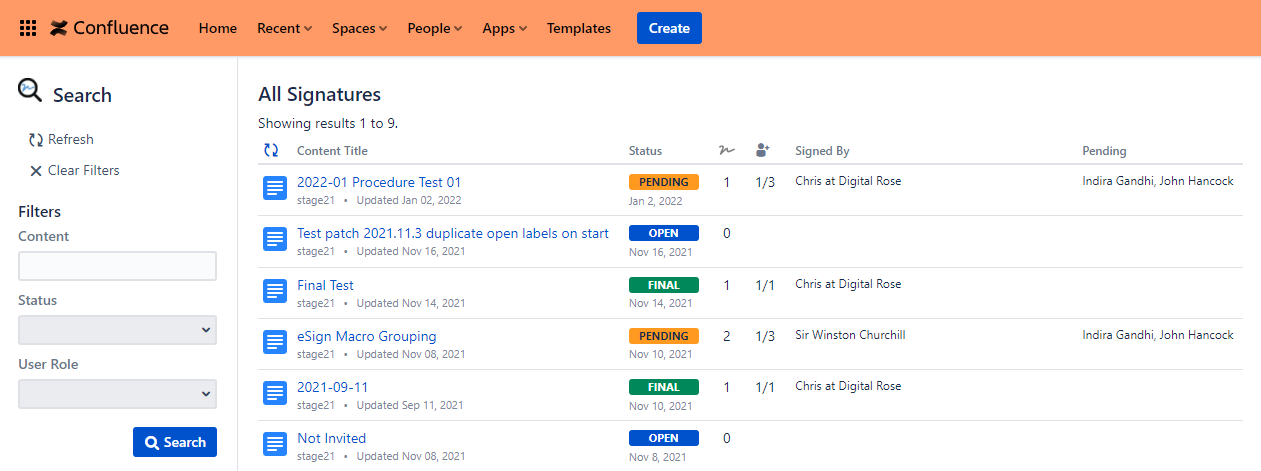Screen dimensions: 1261x471
Task: Expand the Spaces menu
Action: [359, 28]
